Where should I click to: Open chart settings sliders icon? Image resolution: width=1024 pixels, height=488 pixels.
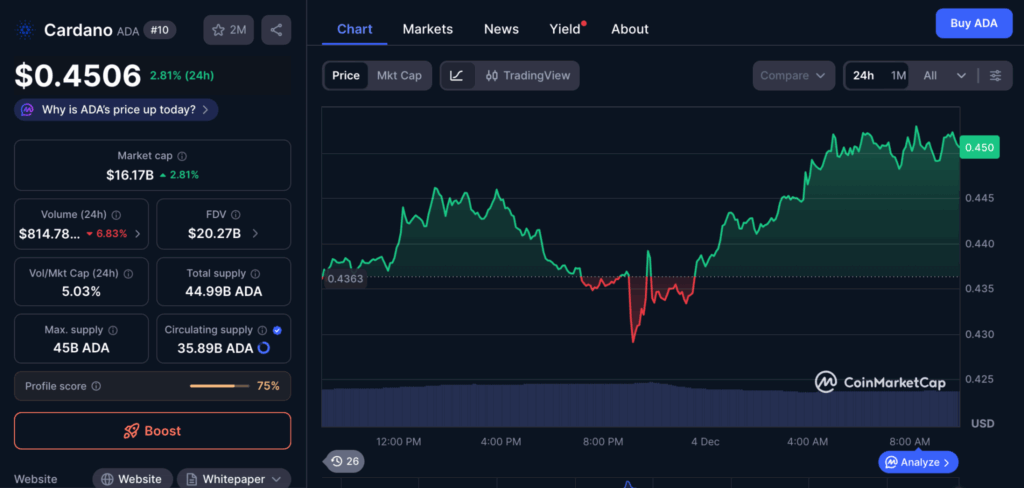[995, 76]
